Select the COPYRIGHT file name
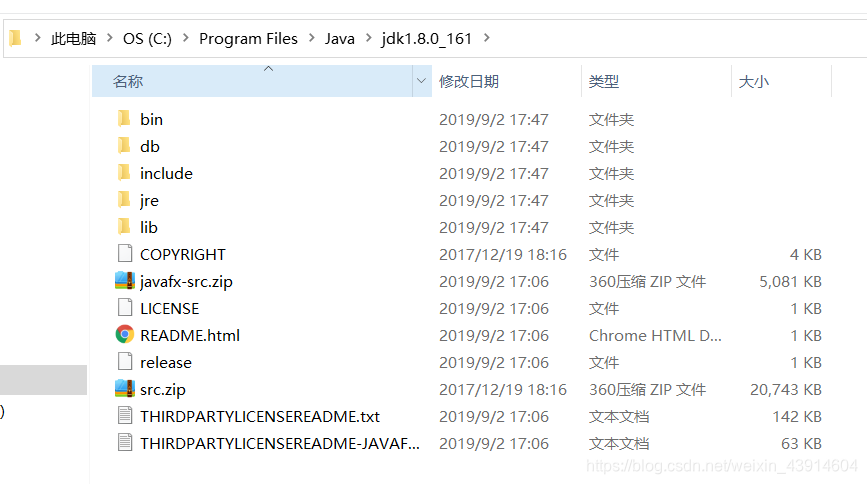The height and width of the screenshot is (484, 867). pos(182,254)
